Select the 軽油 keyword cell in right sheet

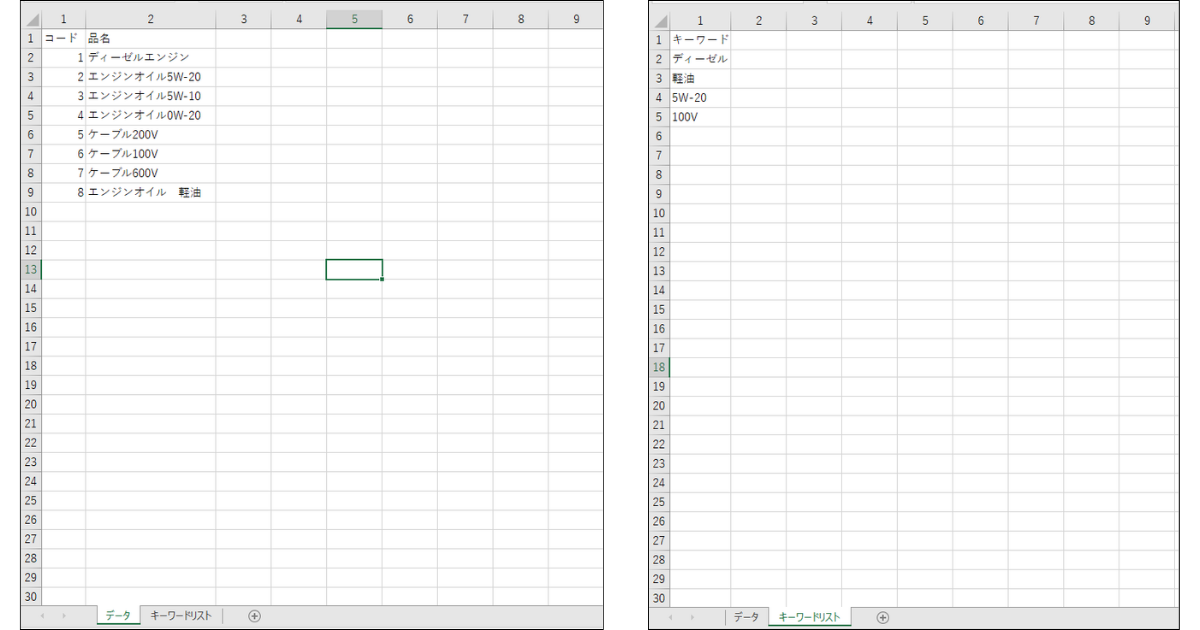699,78
